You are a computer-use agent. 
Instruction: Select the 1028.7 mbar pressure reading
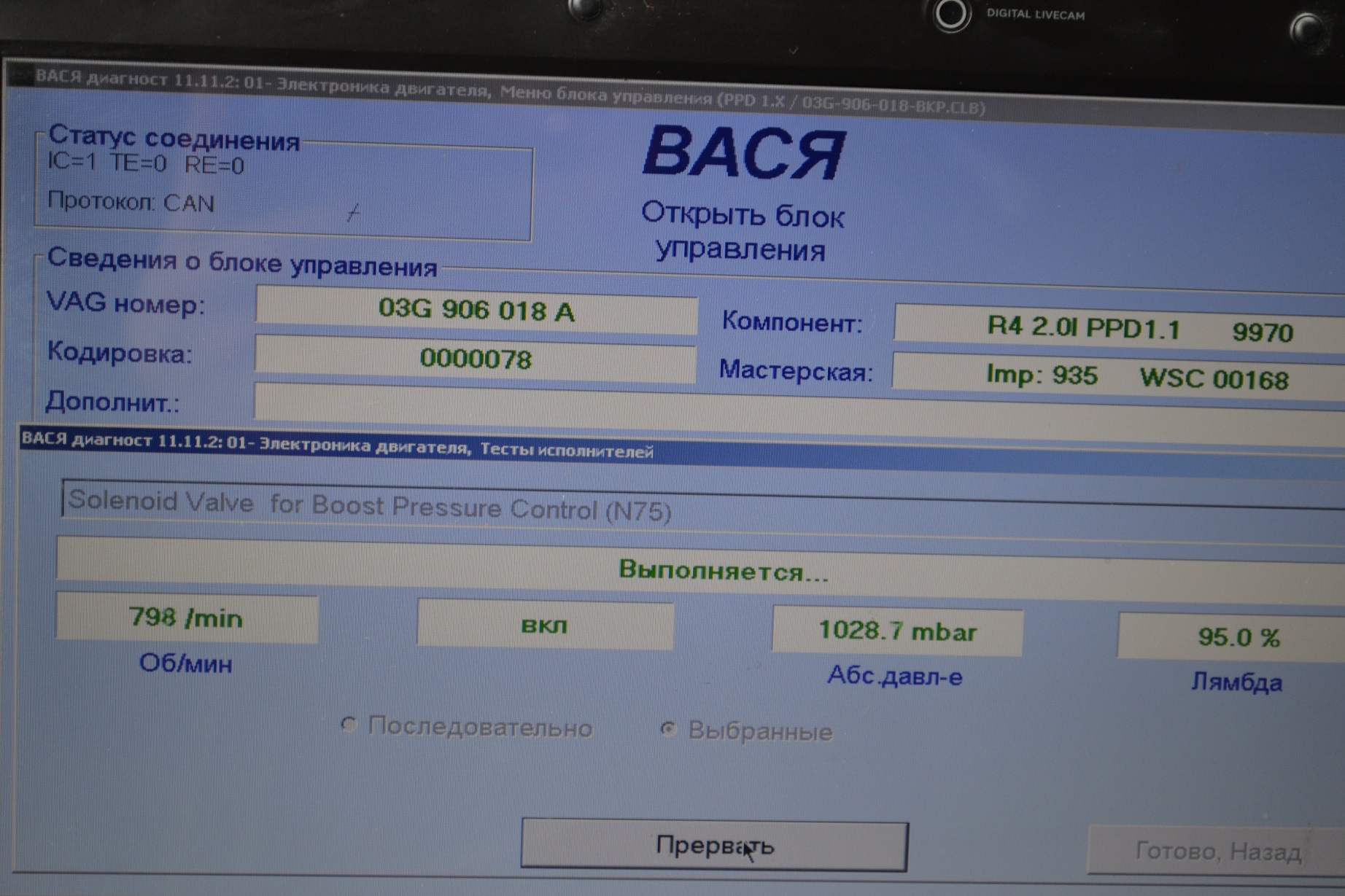[x=897, y=631]
